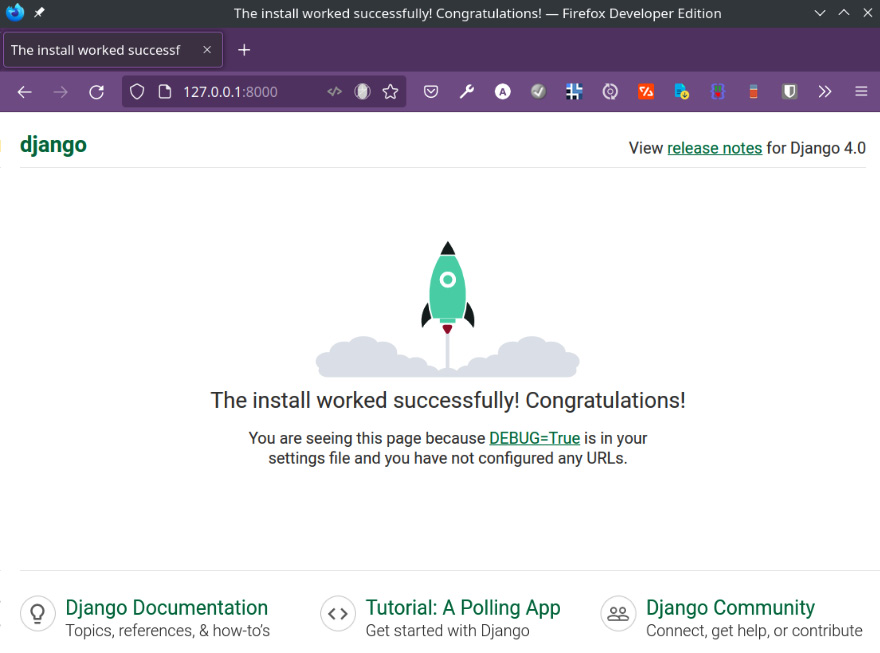Click the people community icon
The image size is (880, 653).
coord(618,614)
